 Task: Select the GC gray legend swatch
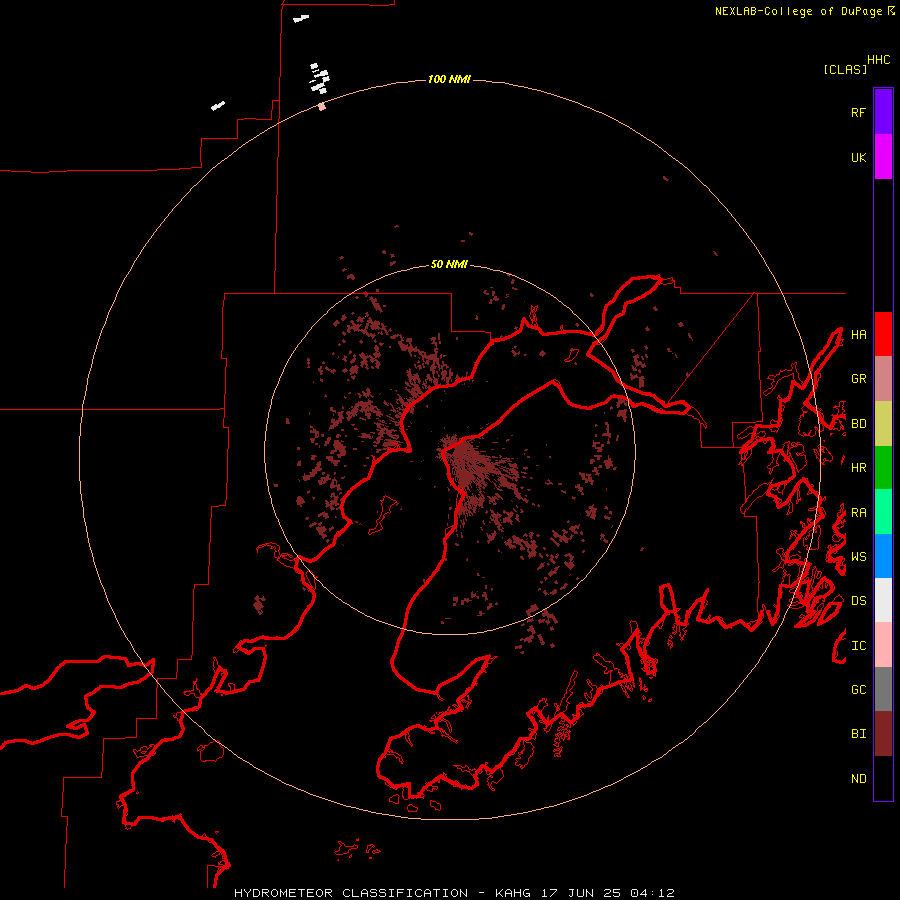[883, 689]
